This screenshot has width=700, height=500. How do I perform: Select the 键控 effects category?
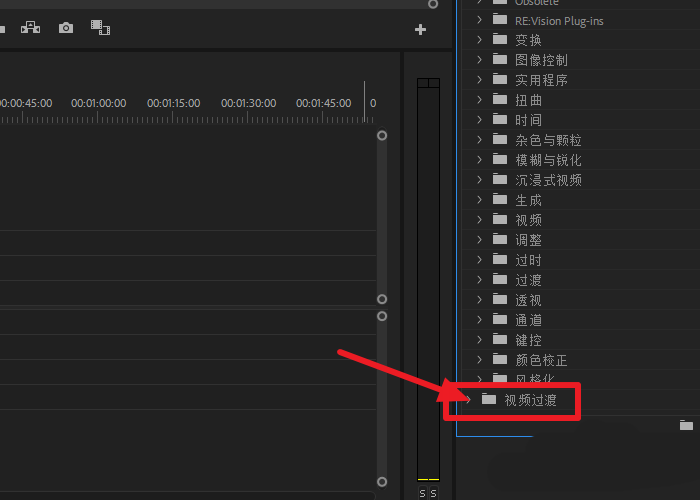pos(528,340)
